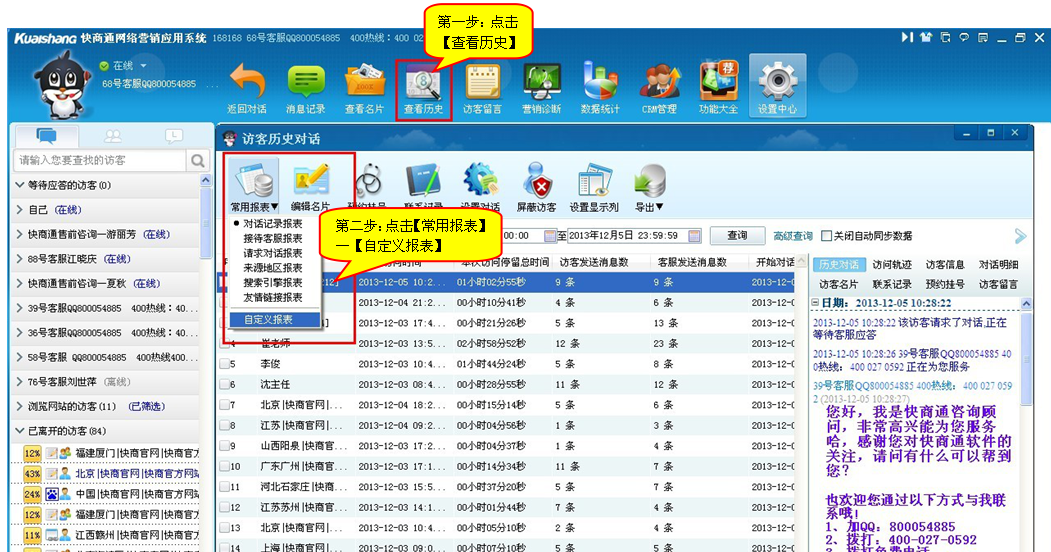Click the 高级查询 (advanced query) link
1051x552 pixels.
click(x=793, y=236)
